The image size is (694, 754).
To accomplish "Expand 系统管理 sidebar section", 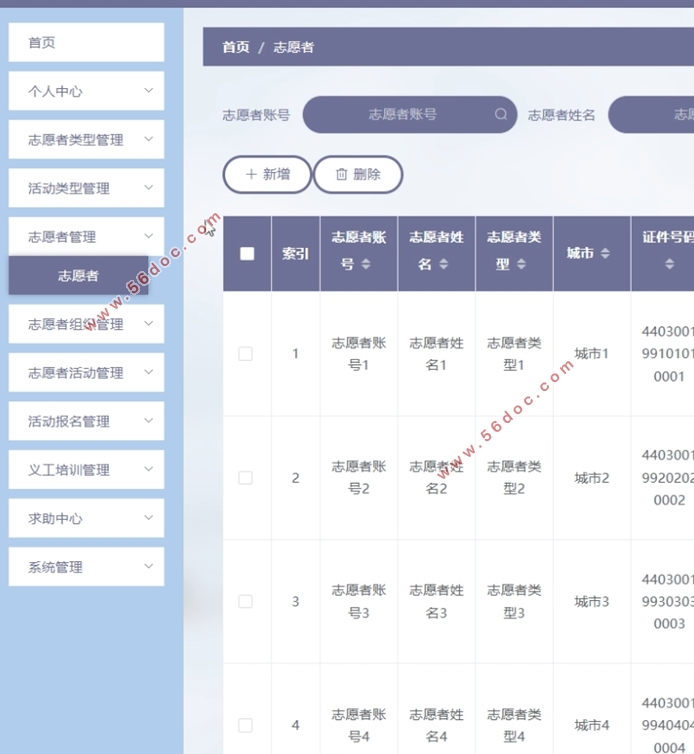I will click(x=148, y=567).
